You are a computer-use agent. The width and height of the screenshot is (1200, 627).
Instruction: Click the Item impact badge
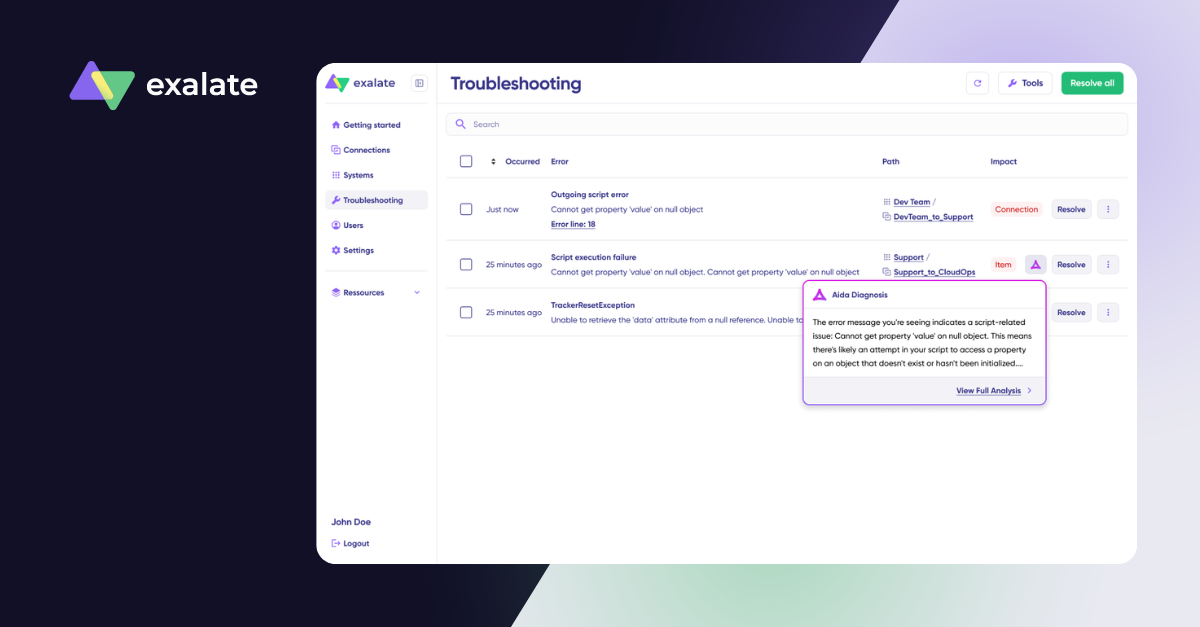click(1003, 265)
